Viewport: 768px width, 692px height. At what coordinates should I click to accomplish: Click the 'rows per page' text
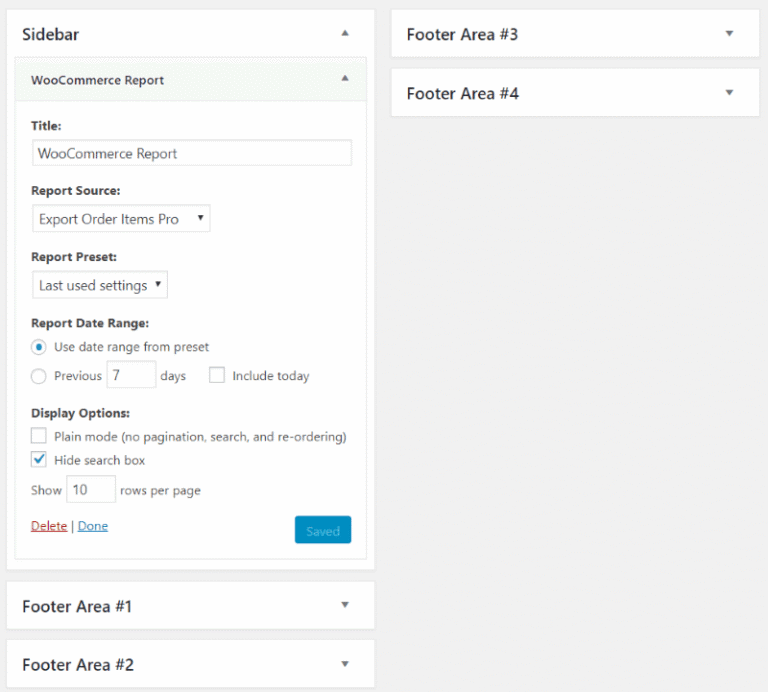(160, 491)
